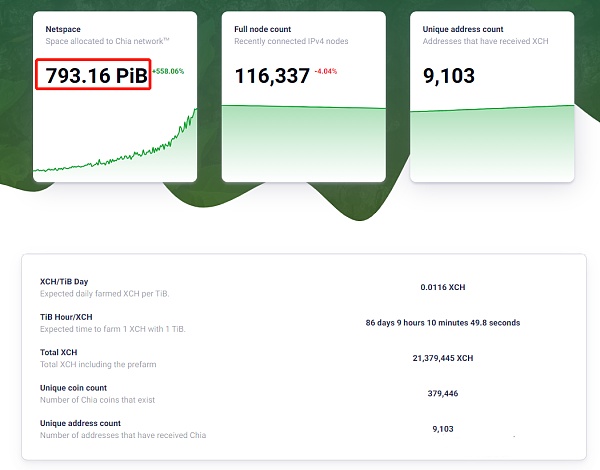Screen dimensions: 600x470
Task: Click the Netspace card title
Action: click(x=64, y=29)
